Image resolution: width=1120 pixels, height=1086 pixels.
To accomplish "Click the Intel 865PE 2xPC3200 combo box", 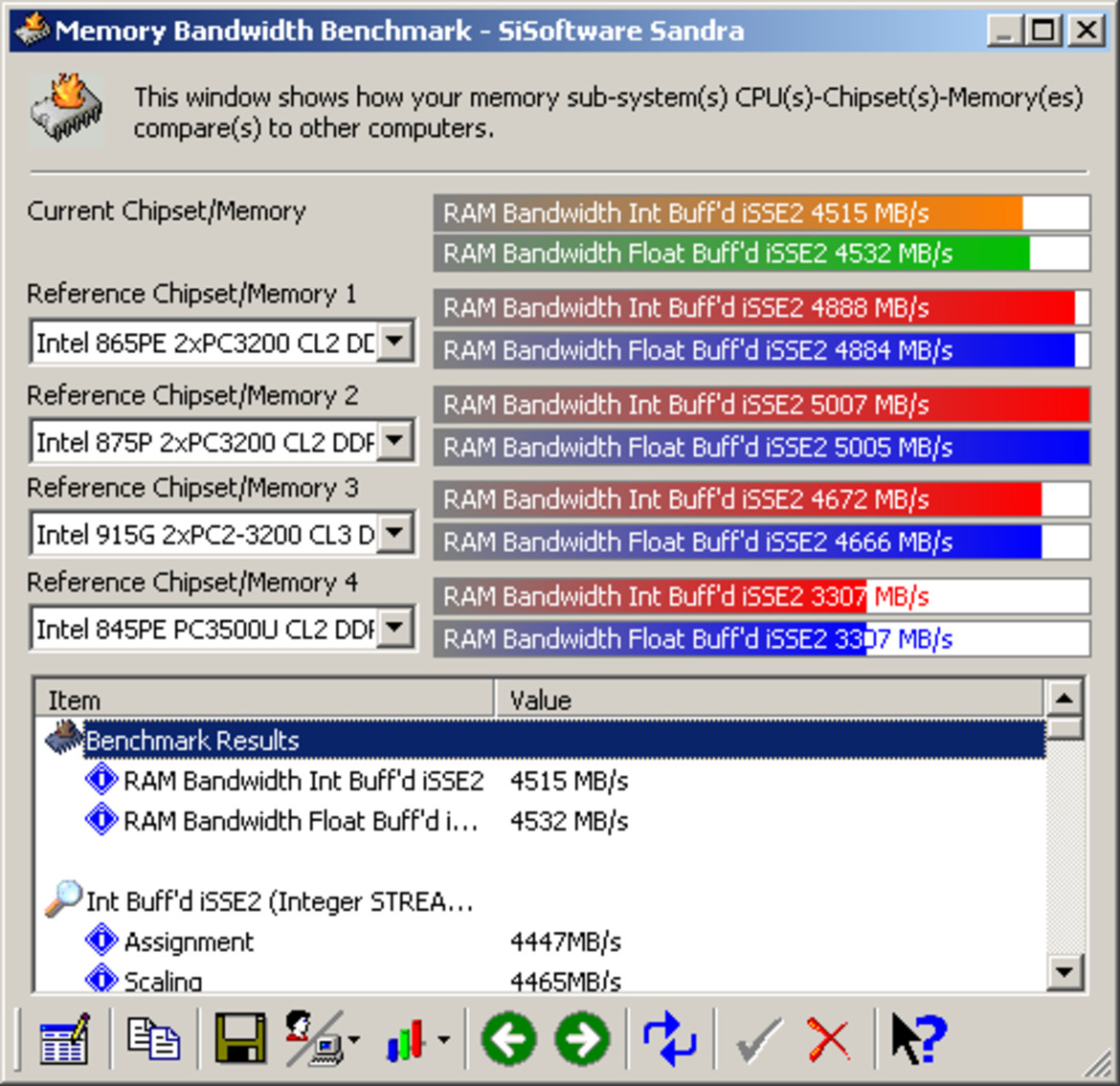I will point(222,342).
